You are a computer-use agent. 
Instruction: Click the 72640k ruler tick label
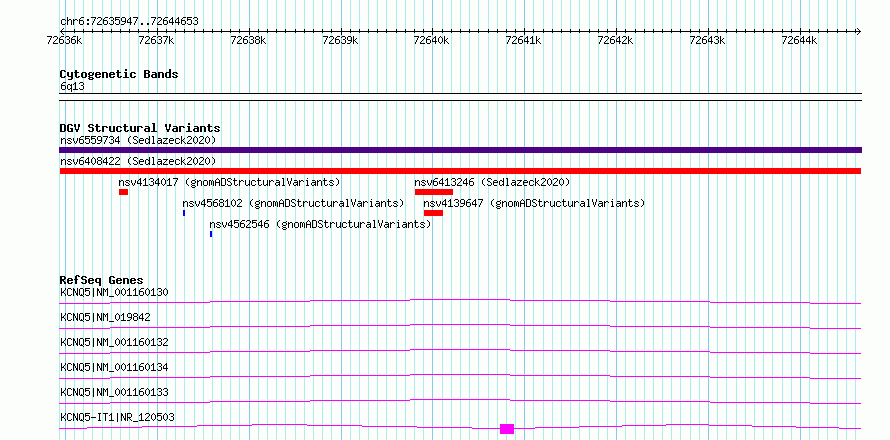432,41
